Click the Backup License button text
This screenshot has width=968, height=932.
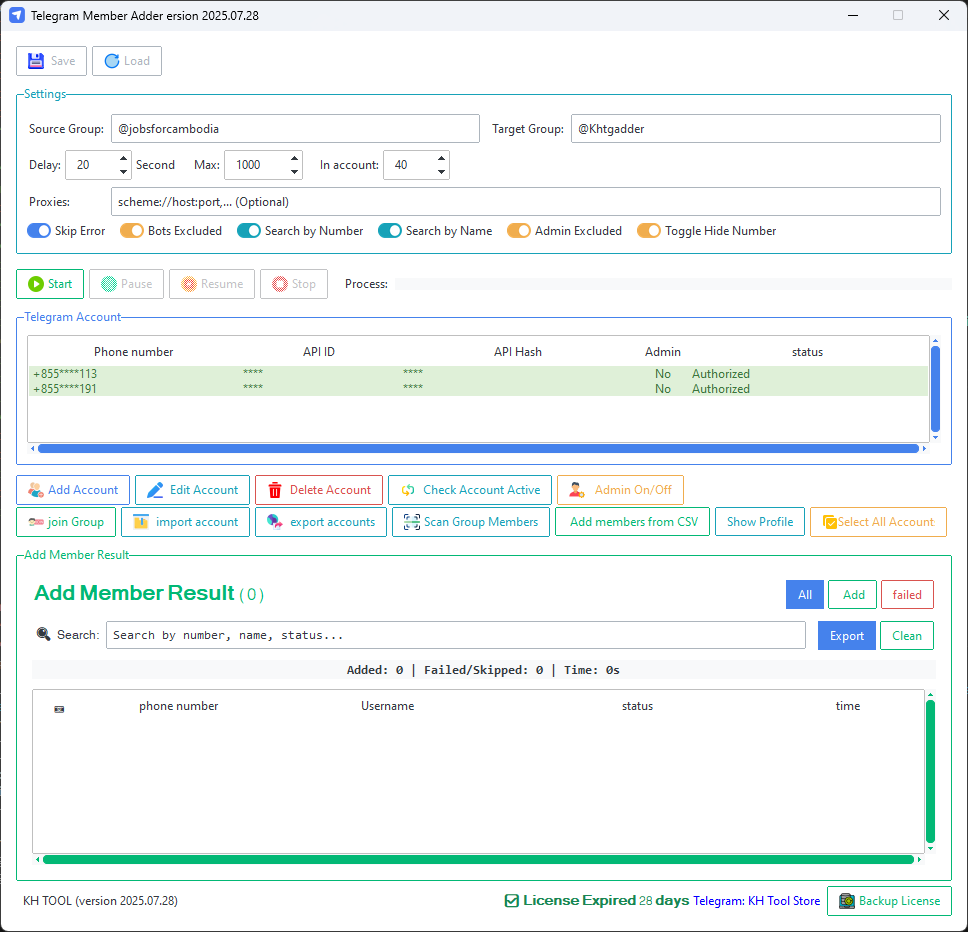[x=899, y=901]
